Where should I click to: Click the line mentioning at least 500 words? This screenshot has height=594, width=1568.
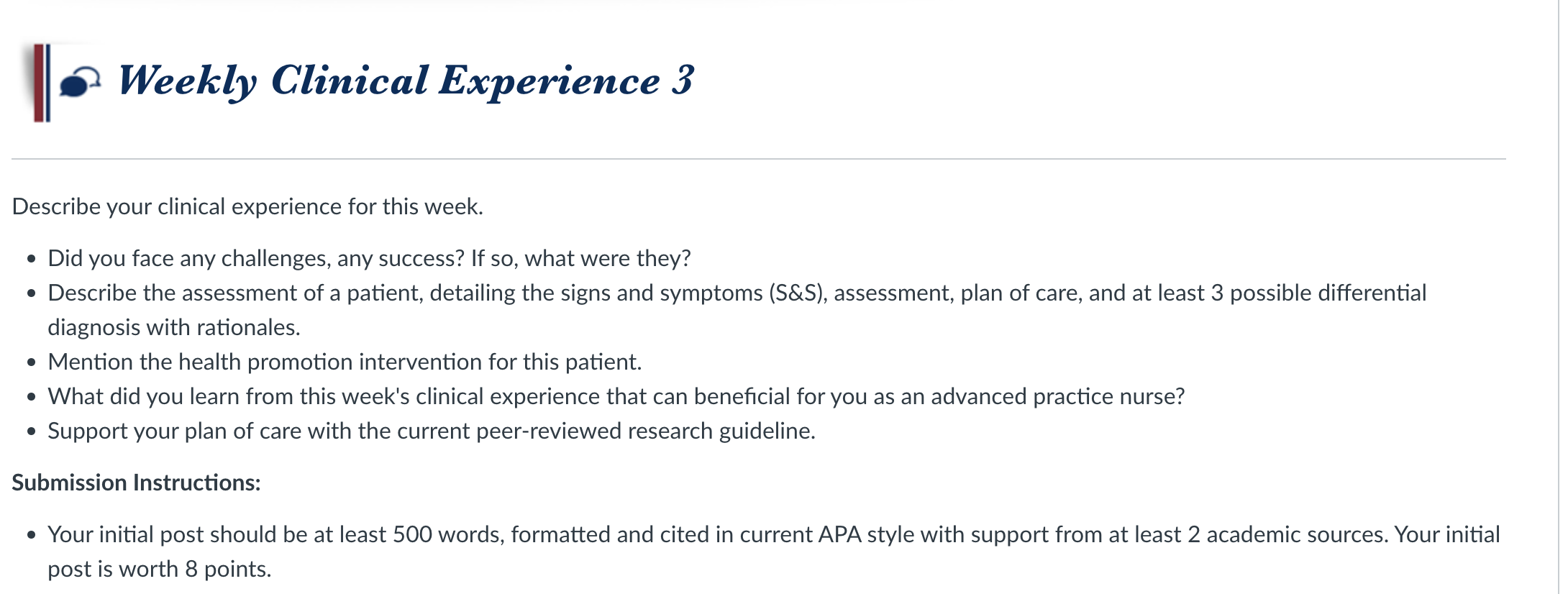tap(774, 534)
